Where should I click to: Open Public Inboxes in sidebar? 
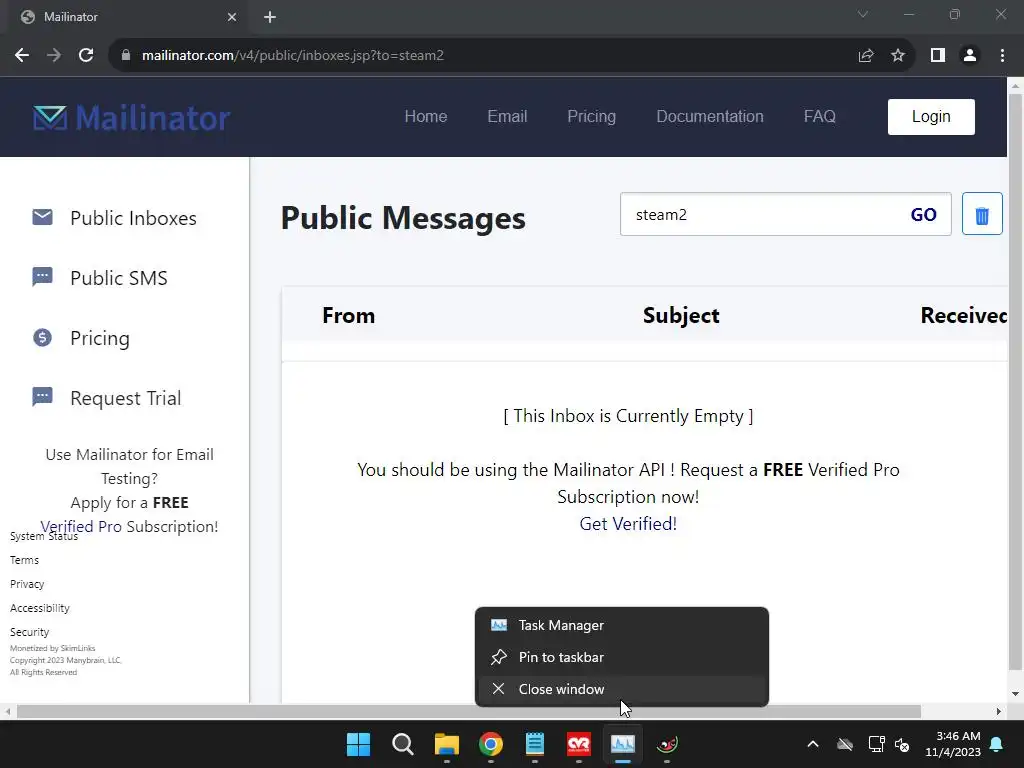point(133,218)
